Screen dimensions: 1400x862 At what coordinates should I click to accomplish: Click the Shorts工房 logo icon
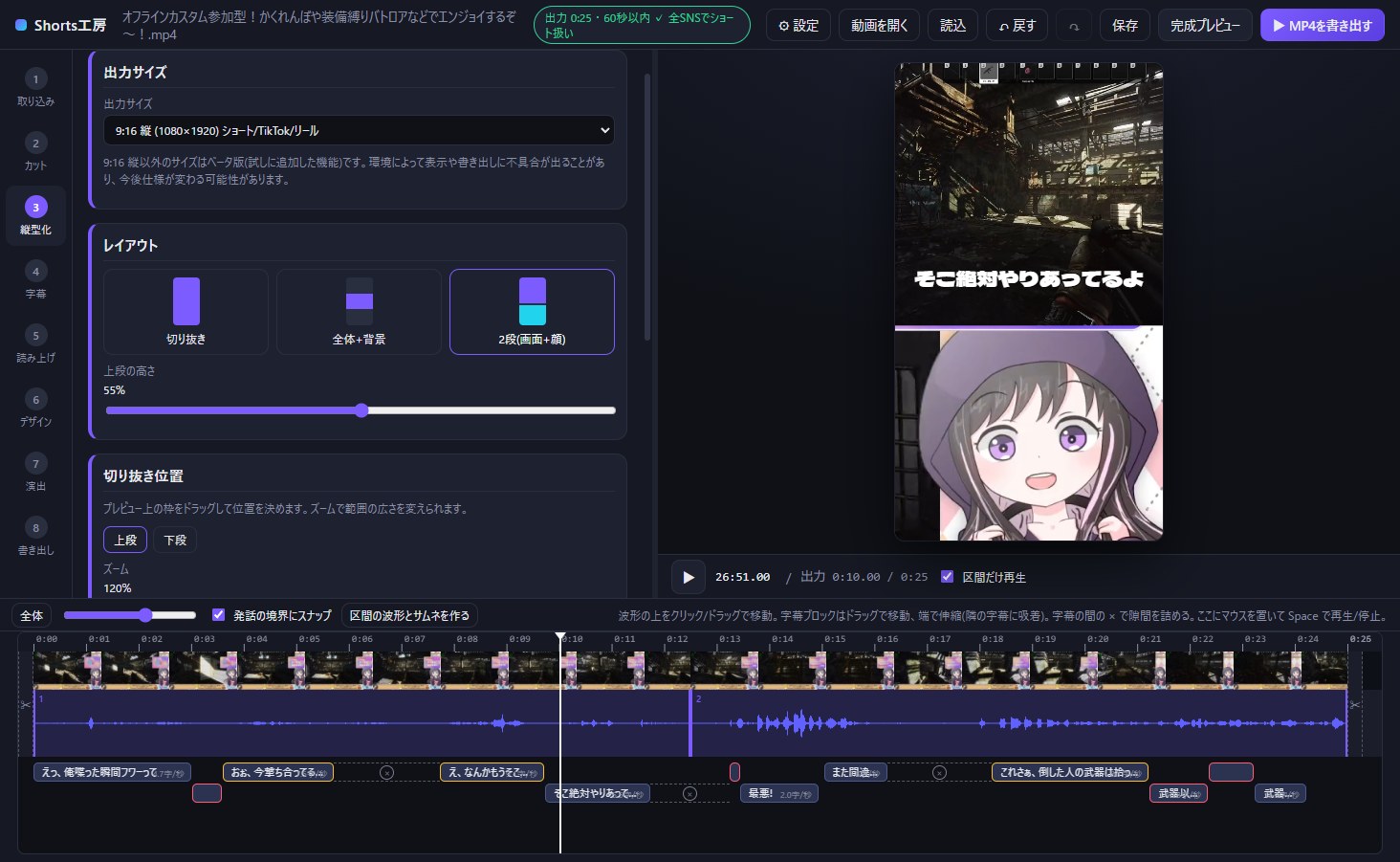click(x=21, y=25)
